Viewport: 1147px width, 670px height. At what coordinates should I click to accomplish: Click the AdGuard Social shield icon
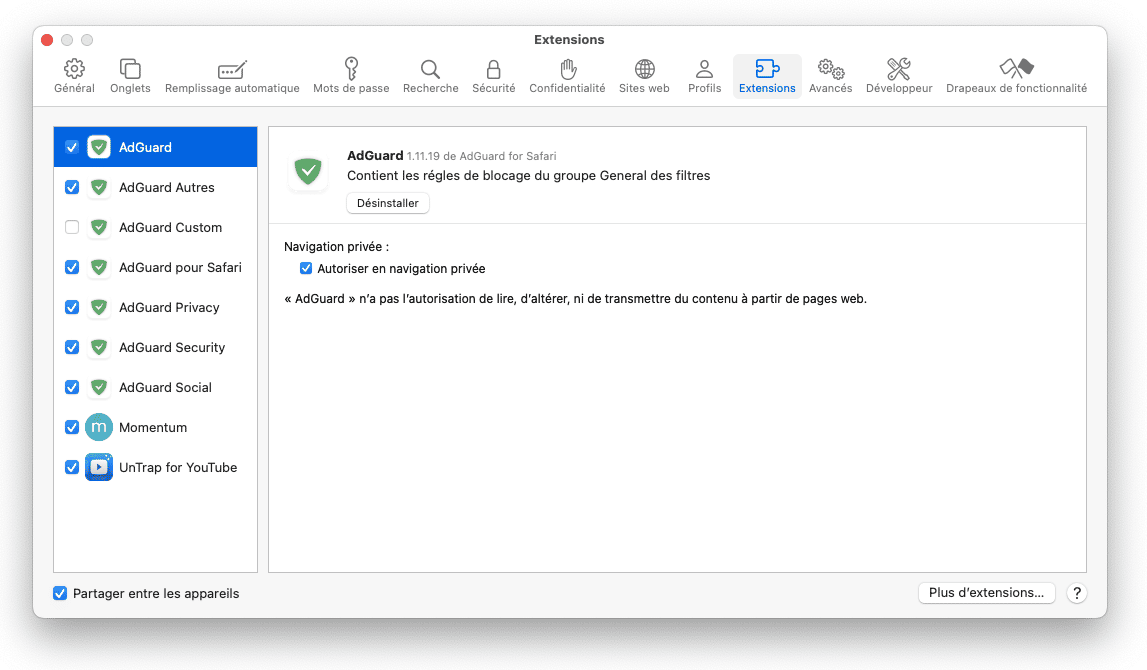tap(99, 387)
